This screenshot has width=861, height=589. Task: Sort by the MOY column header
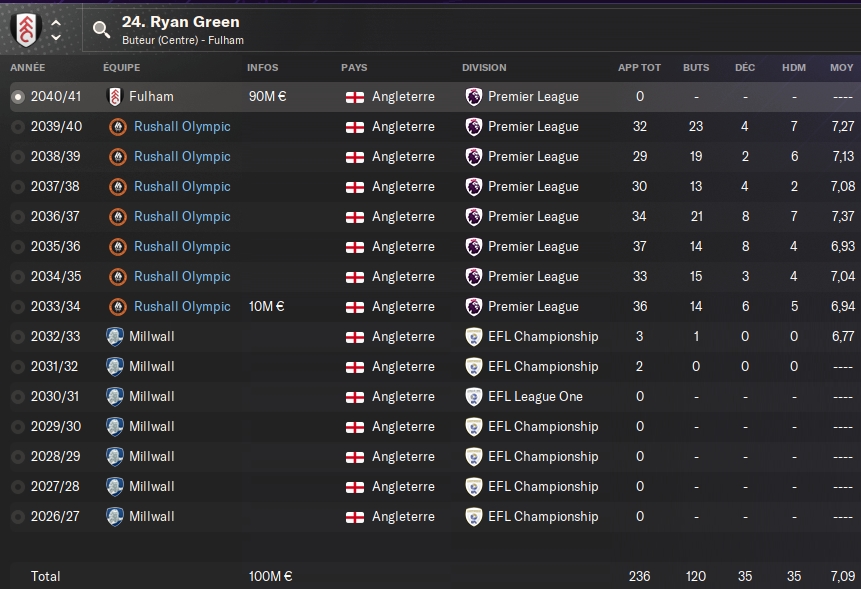[x=841, y=68]
